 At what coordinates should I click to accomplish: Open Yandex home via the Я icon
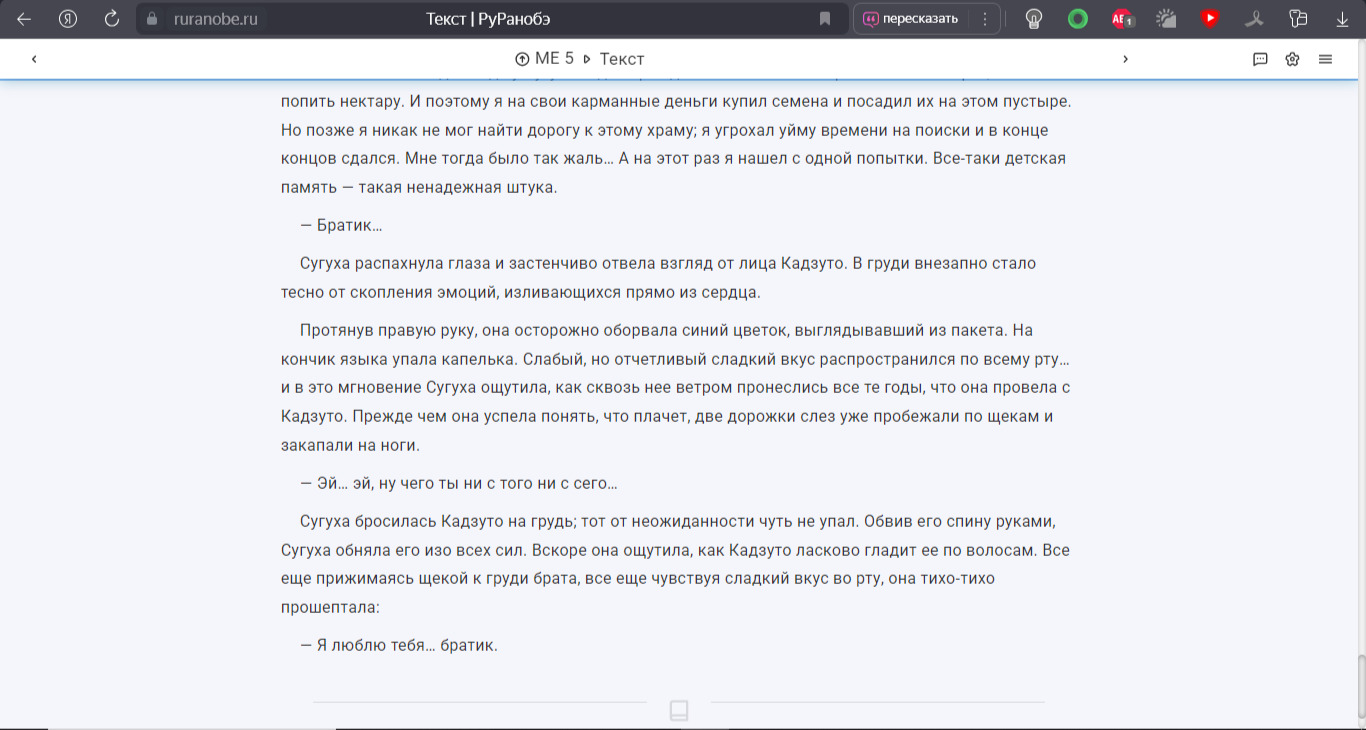pyautogui.click(x=68, y=19)
